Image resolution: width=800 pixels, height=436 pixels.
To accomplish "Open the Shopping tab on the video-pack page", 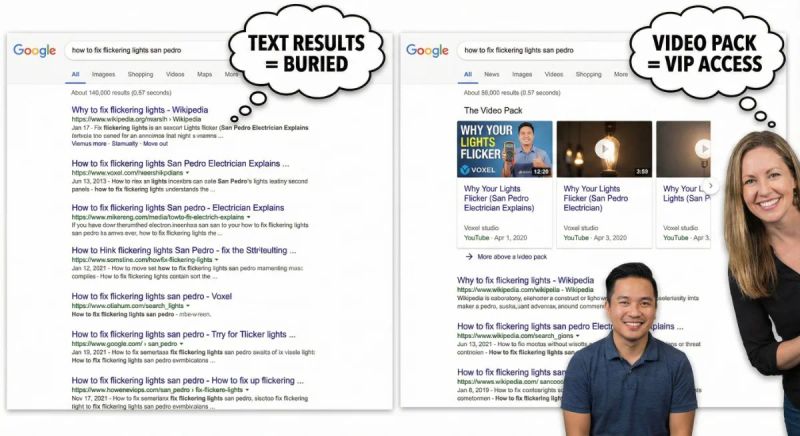I will click(589, 74).
